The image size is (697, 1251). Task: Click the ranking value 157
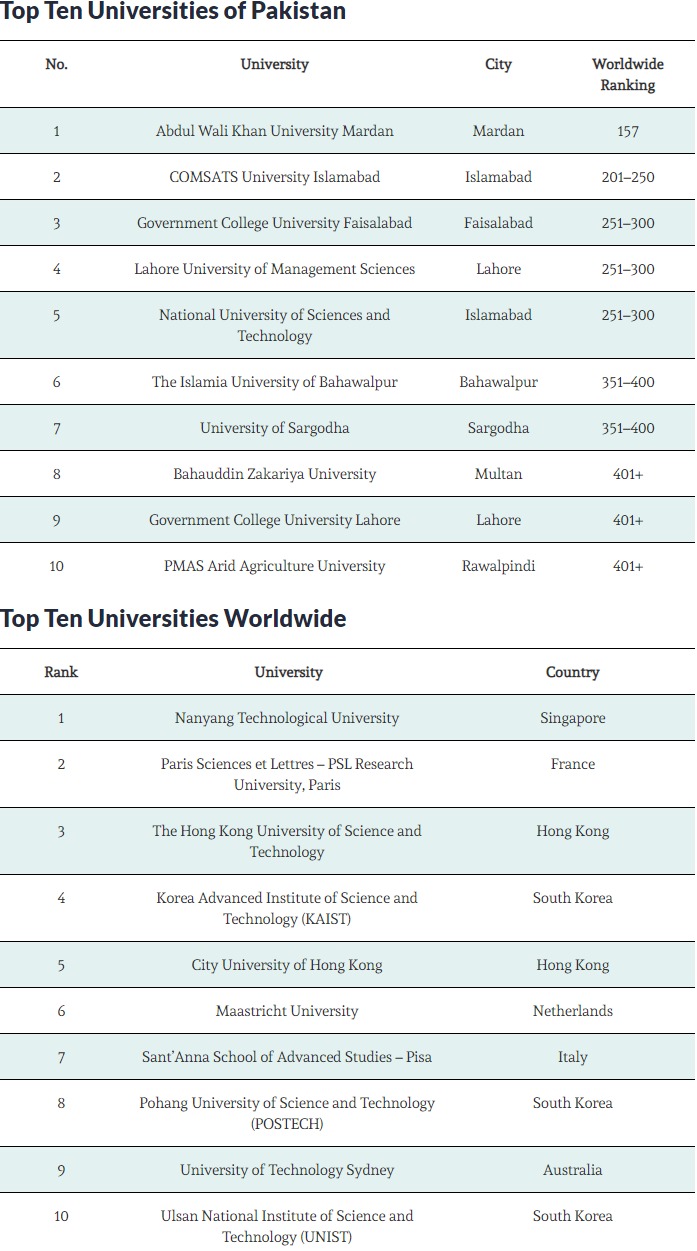[x=628, y=131]
